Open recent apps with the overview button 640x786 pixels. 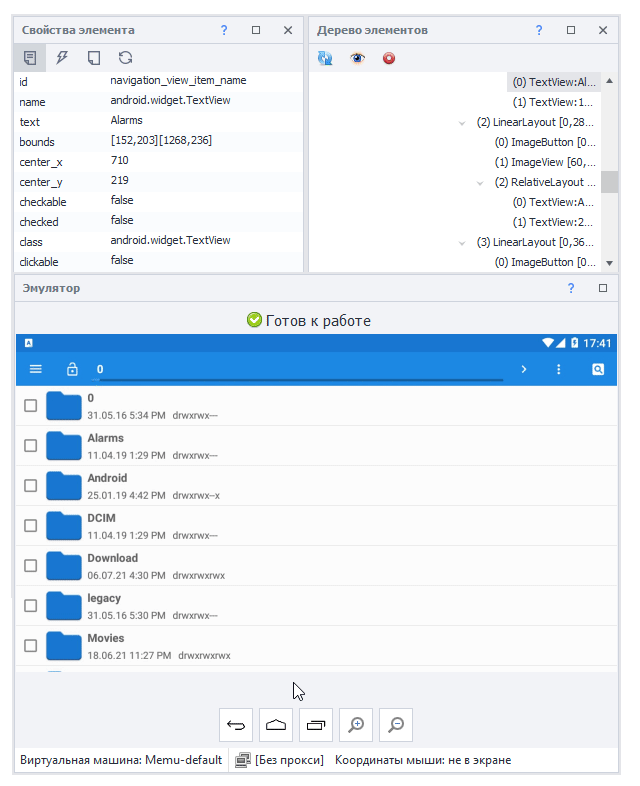(317, 724)
